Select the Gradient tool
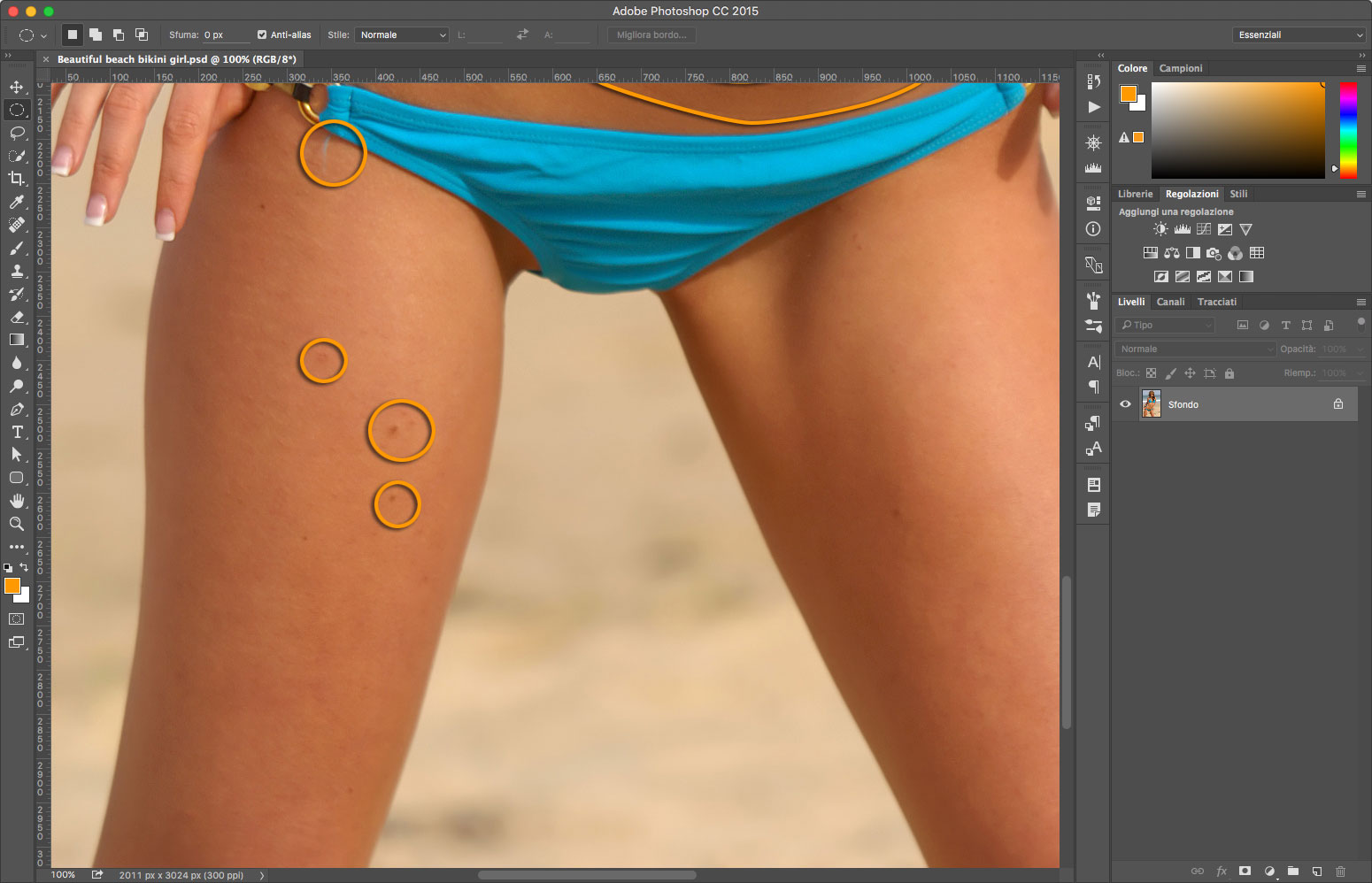Screen dimensions: 1372x883 tap(17, 340)
